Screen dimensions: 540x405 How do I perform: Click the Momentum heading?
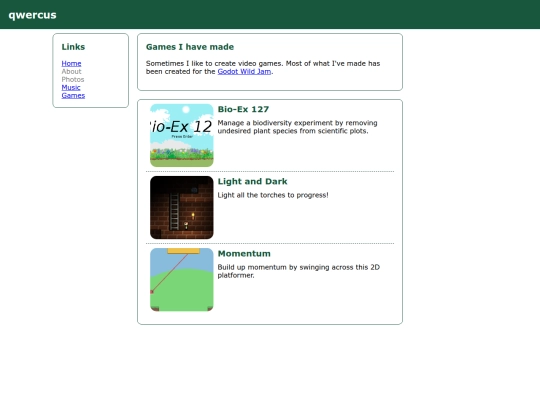click(x=244, y=253)
